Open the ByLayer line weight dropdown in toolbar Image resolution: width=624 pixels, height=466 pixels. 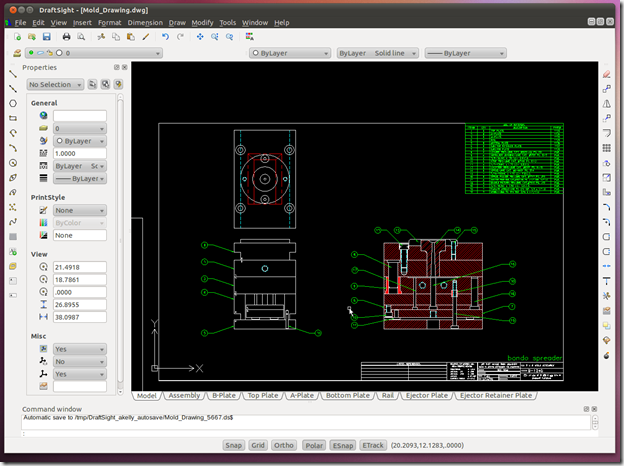(466, 53)
